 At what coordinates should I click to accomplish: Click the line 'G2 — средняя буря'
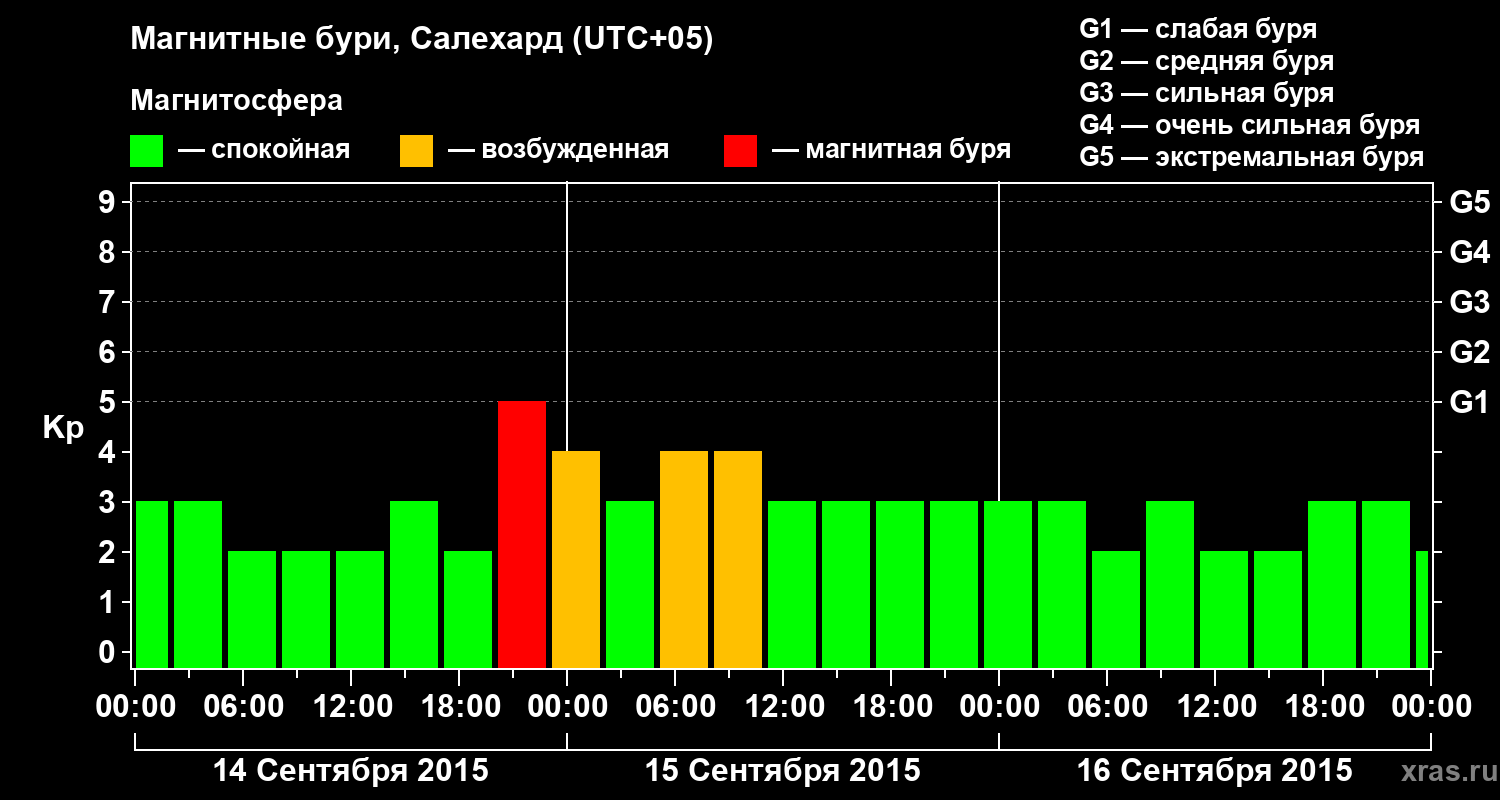pyautogui.click(x=1207, y=61)
